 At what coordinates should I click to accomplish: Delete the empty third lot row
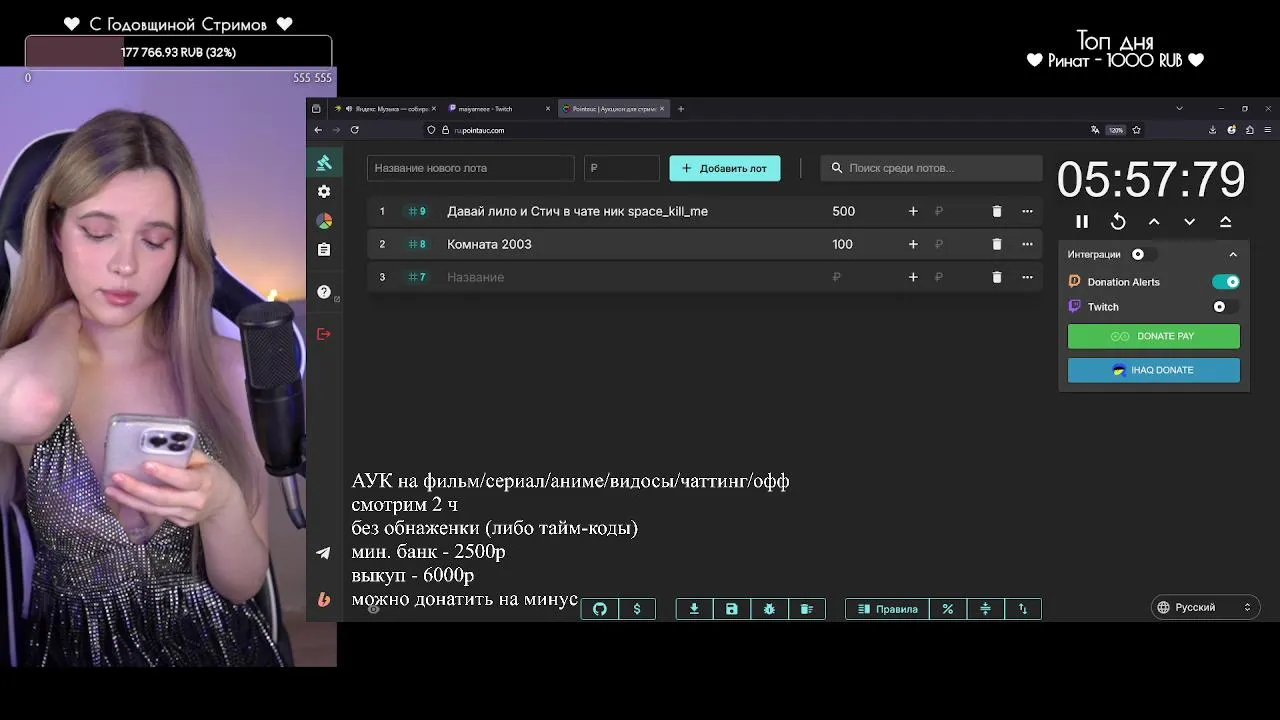(x=997, y=277)
